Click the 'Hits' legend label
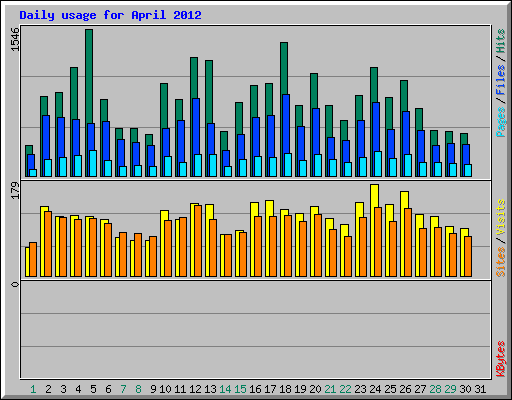 pyautogui.click(x=500, y=41)
